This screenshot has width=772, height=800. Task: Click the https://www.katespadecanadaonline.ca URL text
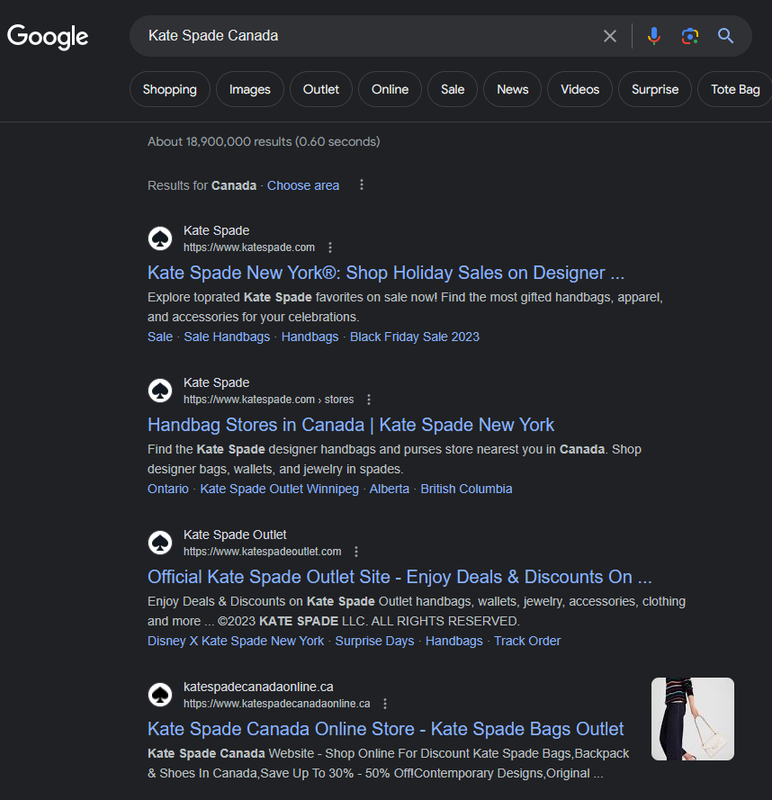coord(277,704)
